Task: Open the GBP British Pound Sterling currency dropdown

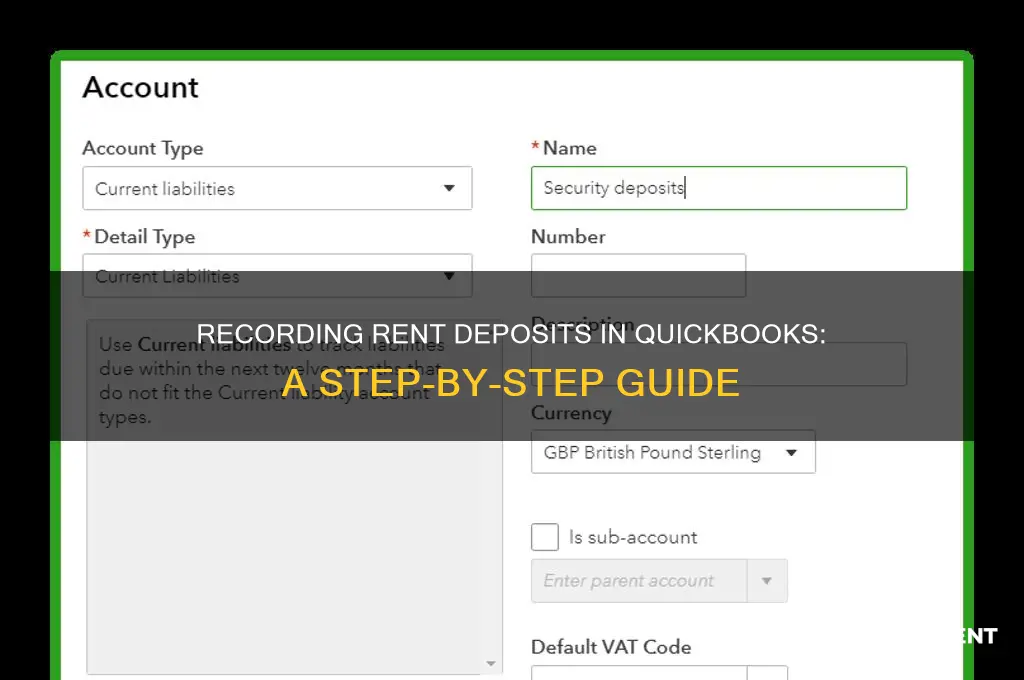Action: click(673, 452)
